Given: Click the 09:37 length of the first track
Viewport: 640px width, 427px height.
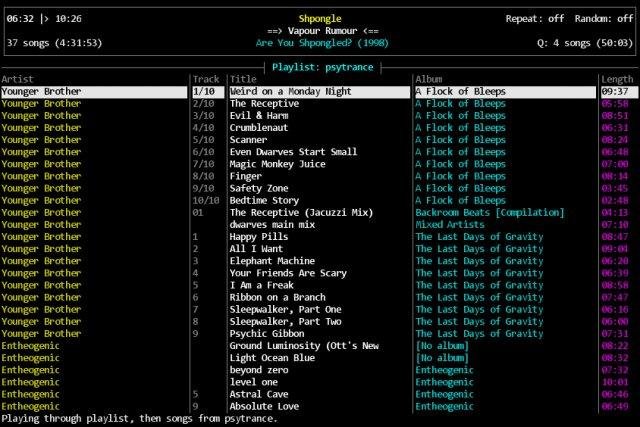Looking at the screenshot, I should pos(615,91).
